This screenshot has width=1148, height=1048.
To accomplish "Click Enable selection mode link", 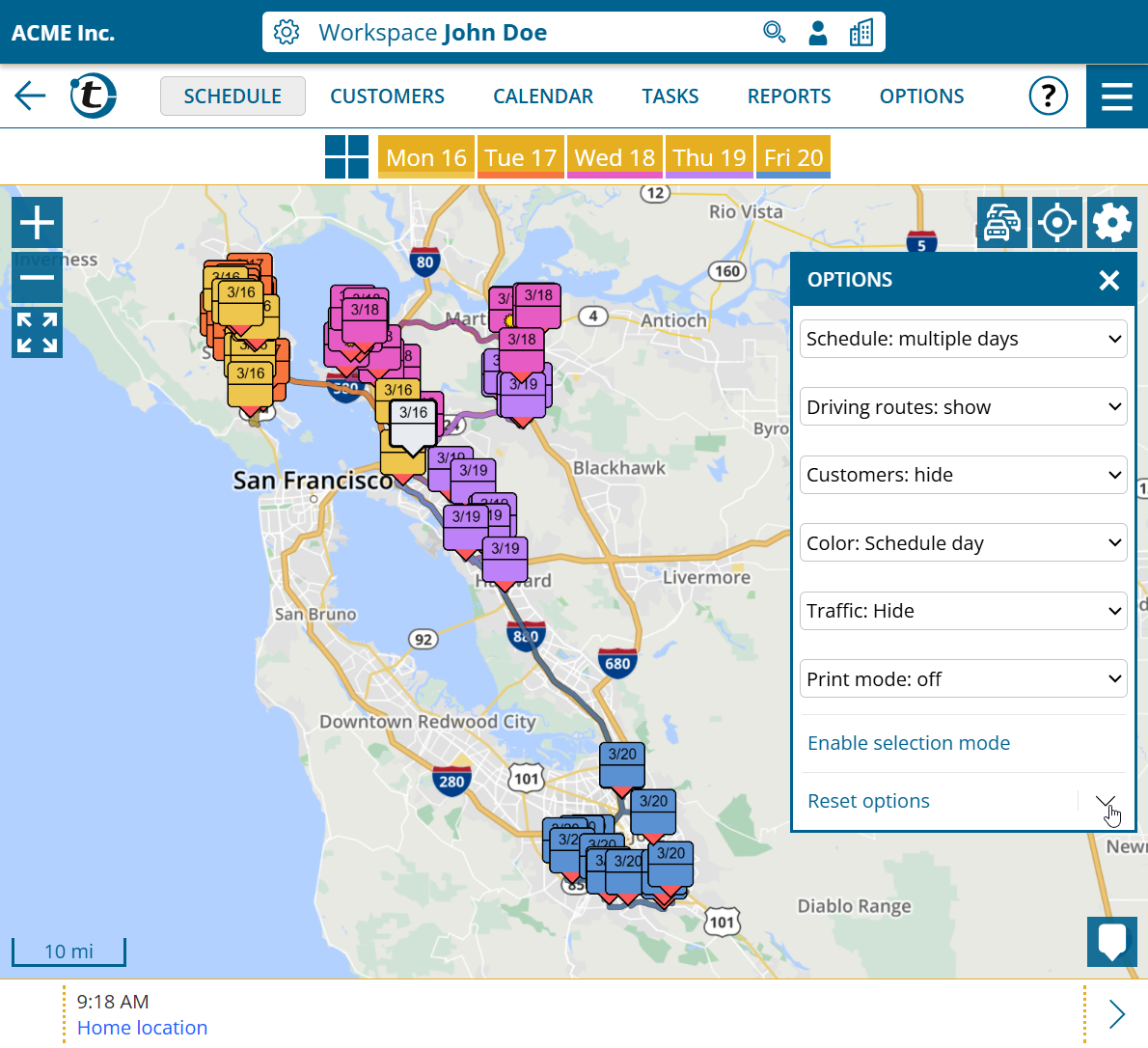I will tap(908, 743).
